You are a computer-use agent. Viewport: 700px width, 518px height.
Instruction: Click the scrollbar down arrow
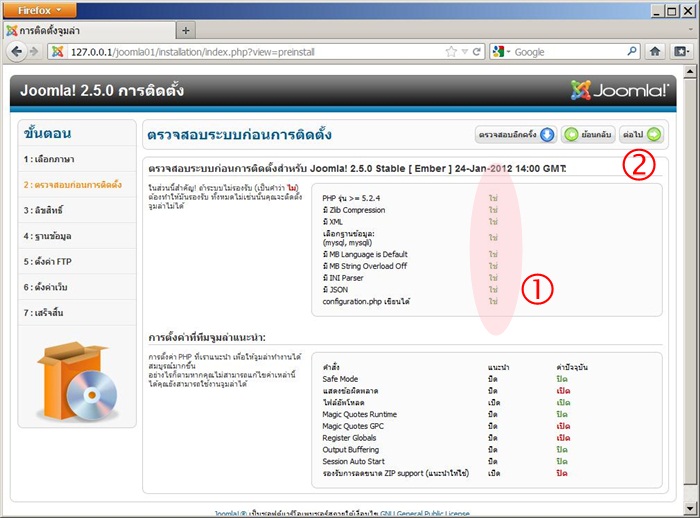690,507
